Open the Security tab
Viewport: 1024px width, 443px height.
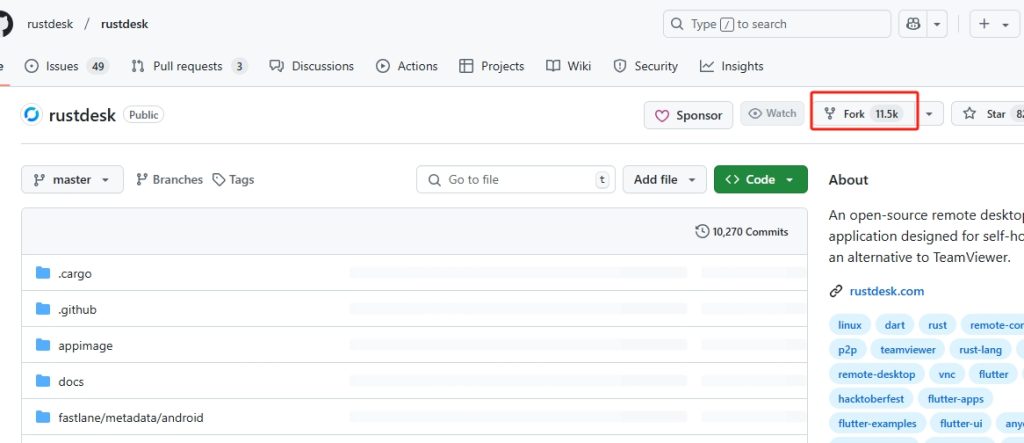tap(646, 66)
